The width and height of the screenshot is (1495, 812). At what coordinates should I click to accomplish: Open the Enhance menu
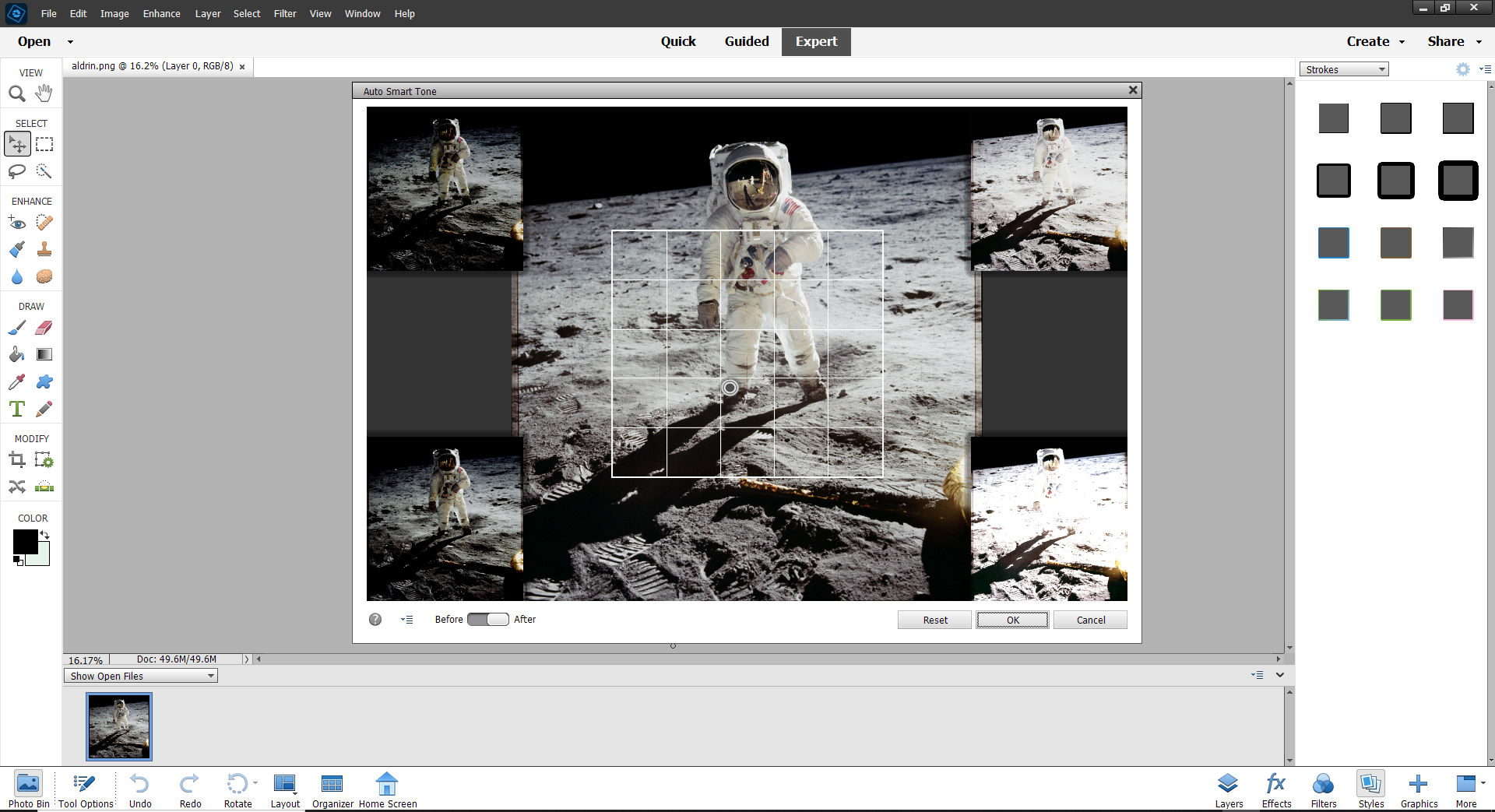point(161,13)
